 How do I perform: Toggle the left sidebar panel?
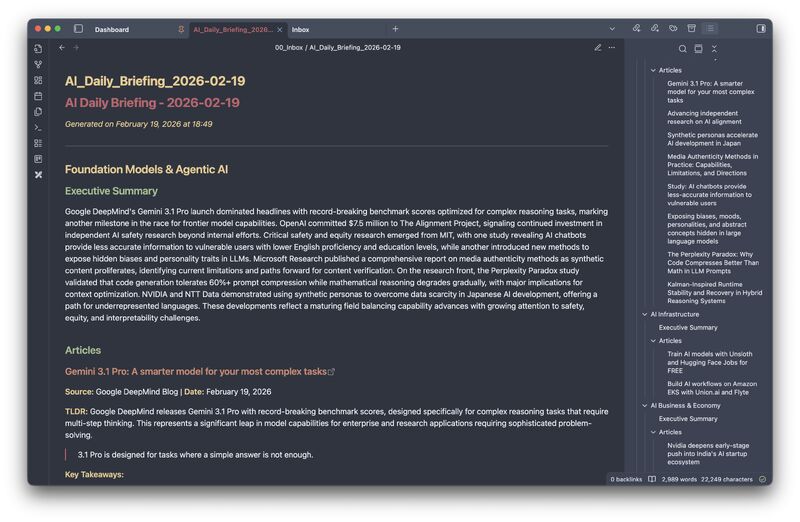click(78, 29)
